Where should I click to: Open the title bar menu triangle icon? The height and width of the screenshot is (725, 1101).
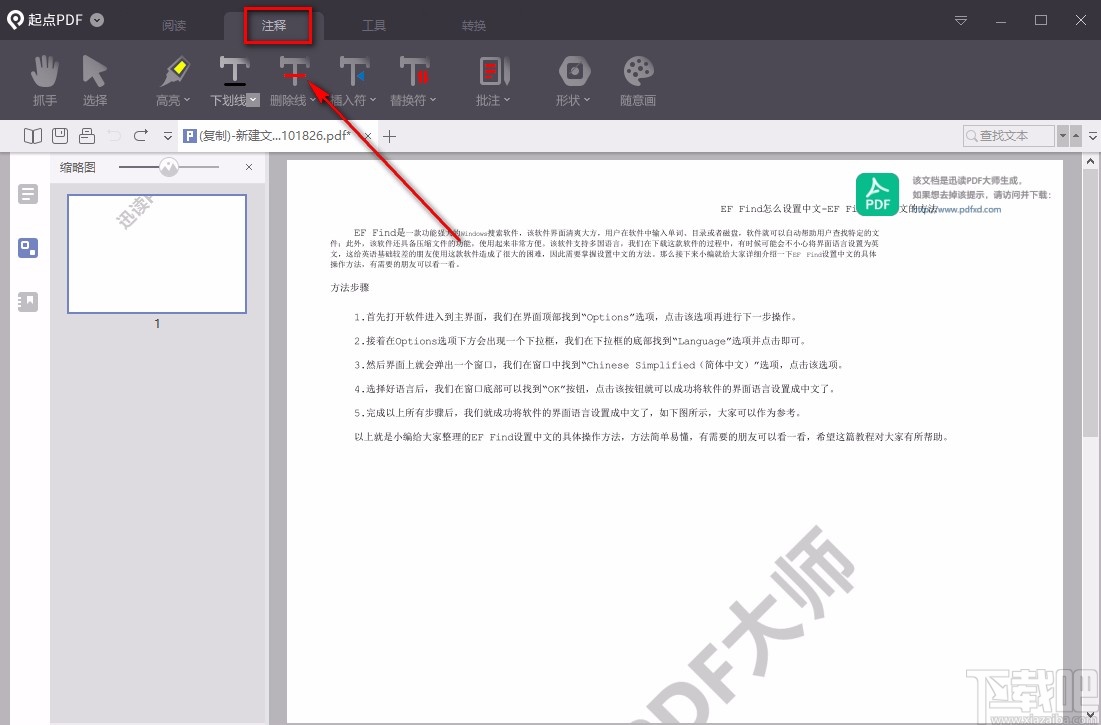point(961,20)
